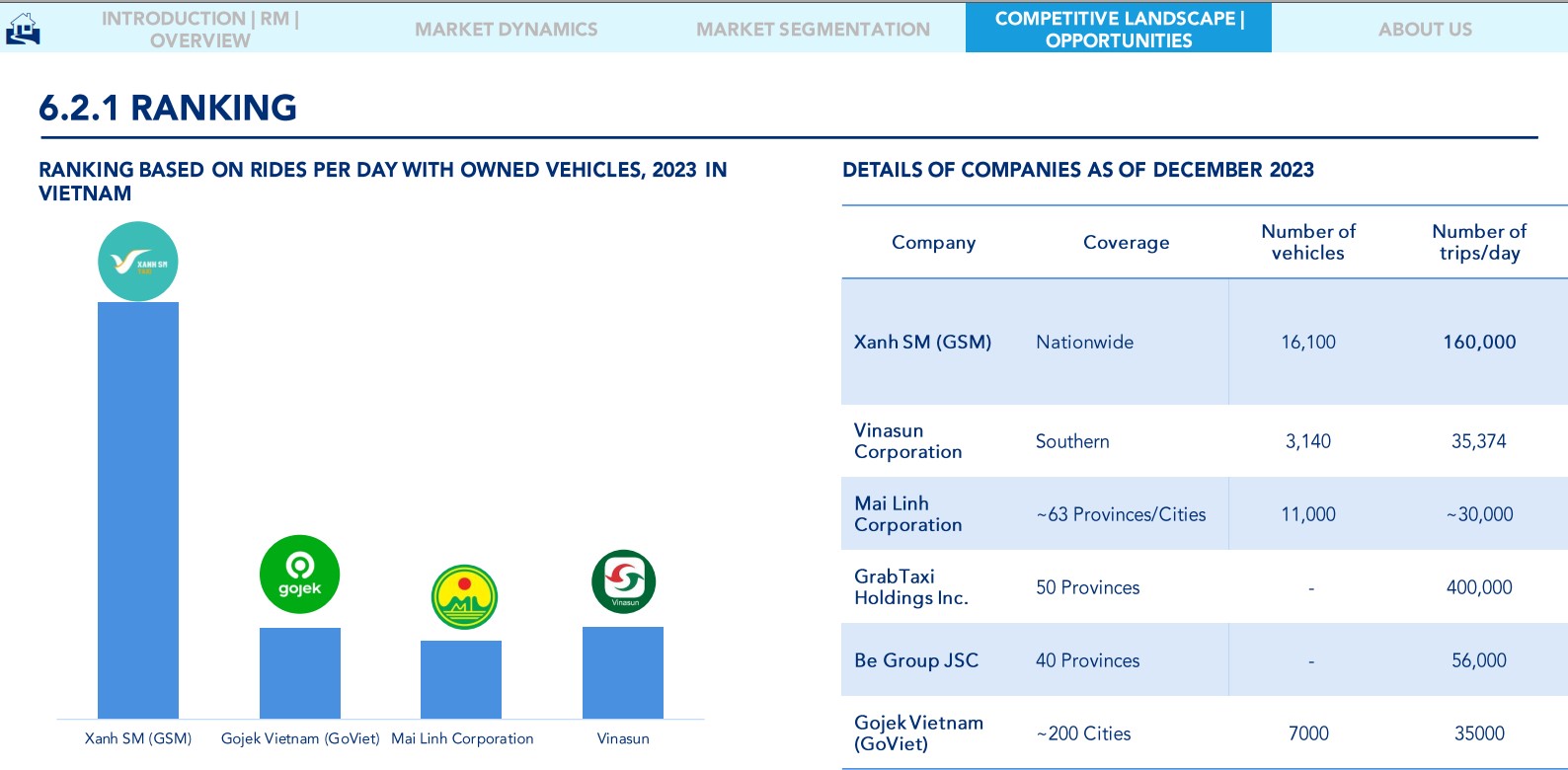
Task: Click 'Gojek Vietnam (GoViet)' axis label under chart
Action: [x=300, y=738]
